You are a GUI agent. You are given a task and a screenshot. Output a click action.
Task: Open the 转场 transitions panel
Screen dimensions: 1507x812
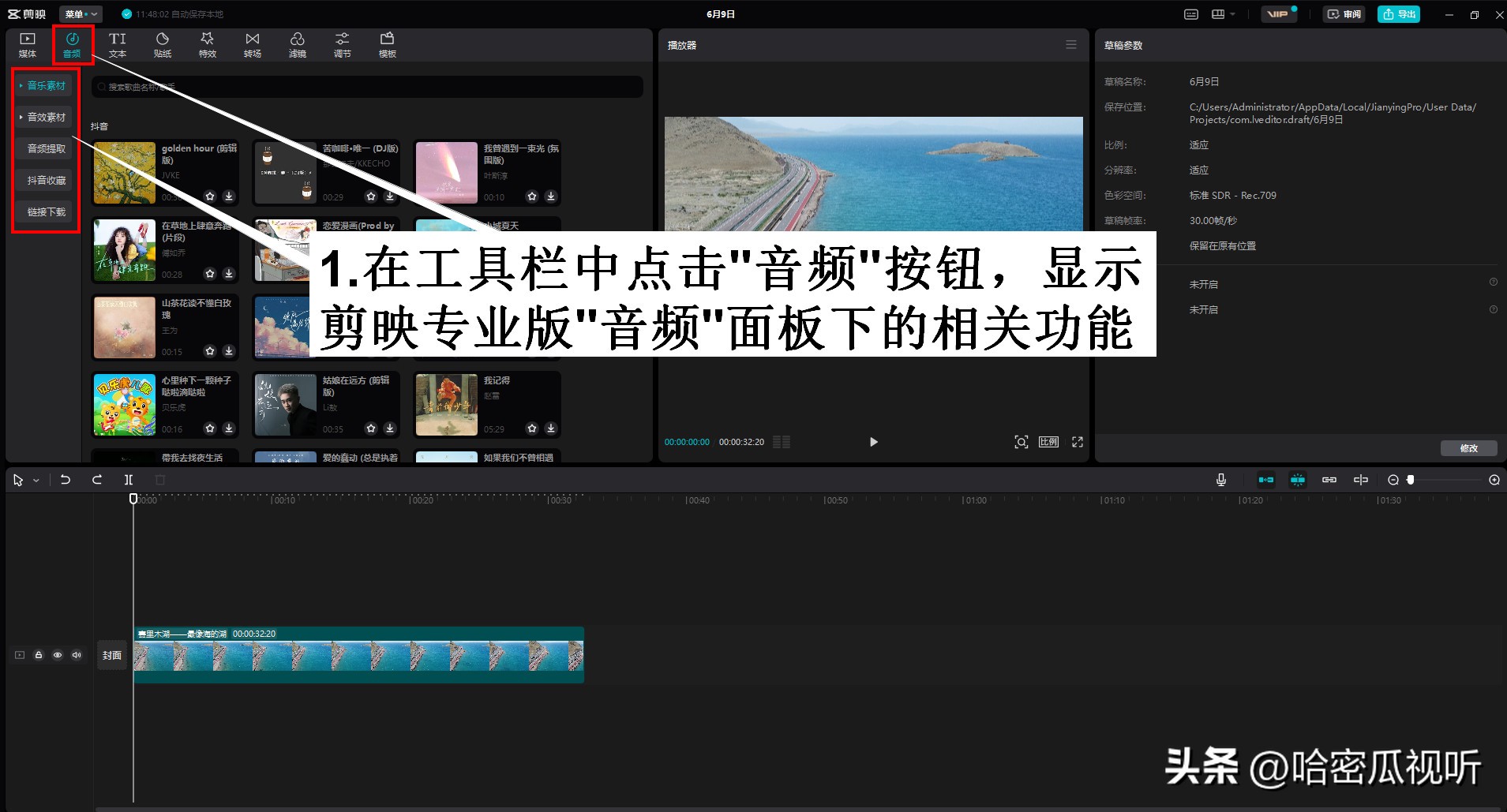pyautogui.click(x=252, y=43)
